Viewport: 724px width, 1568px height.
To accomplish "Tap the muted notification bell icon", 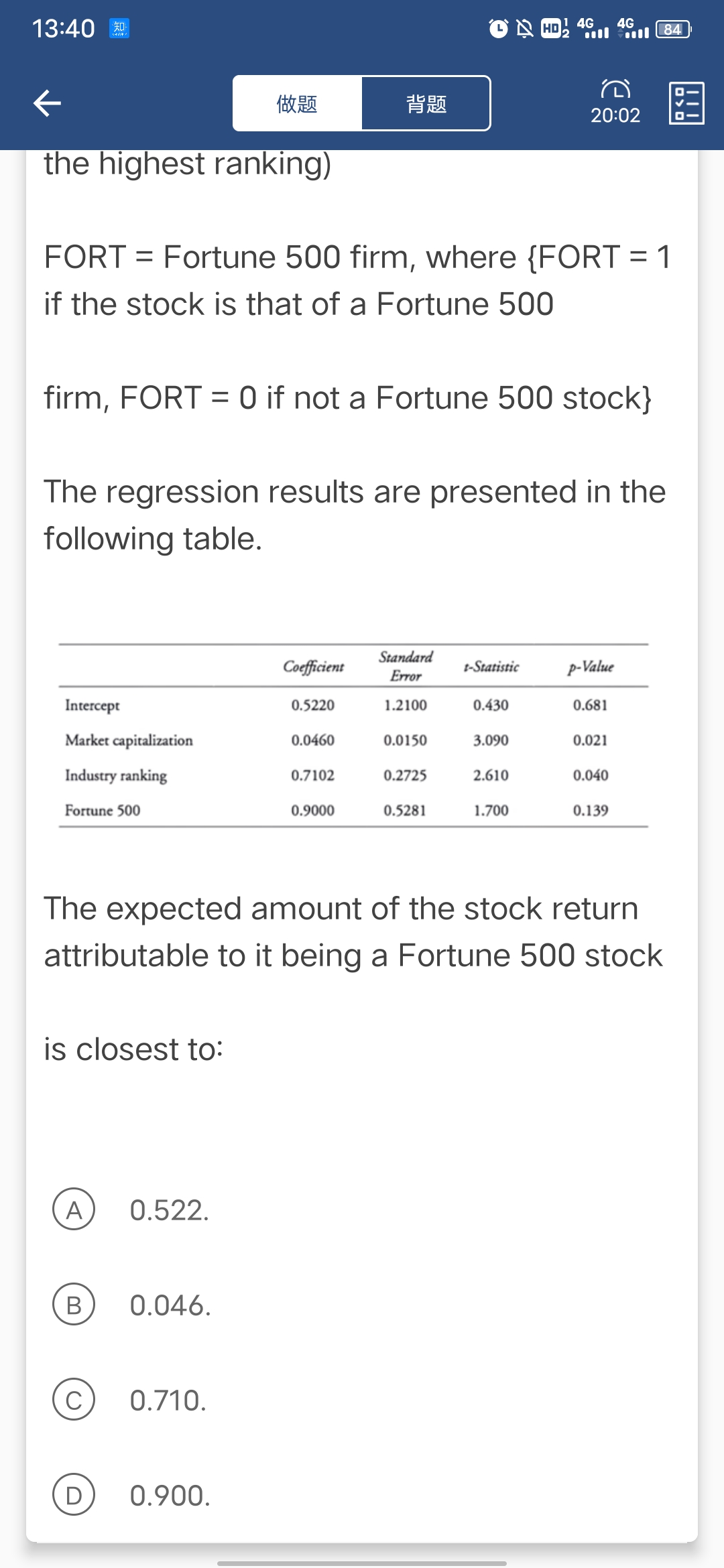I will (525, 29).
